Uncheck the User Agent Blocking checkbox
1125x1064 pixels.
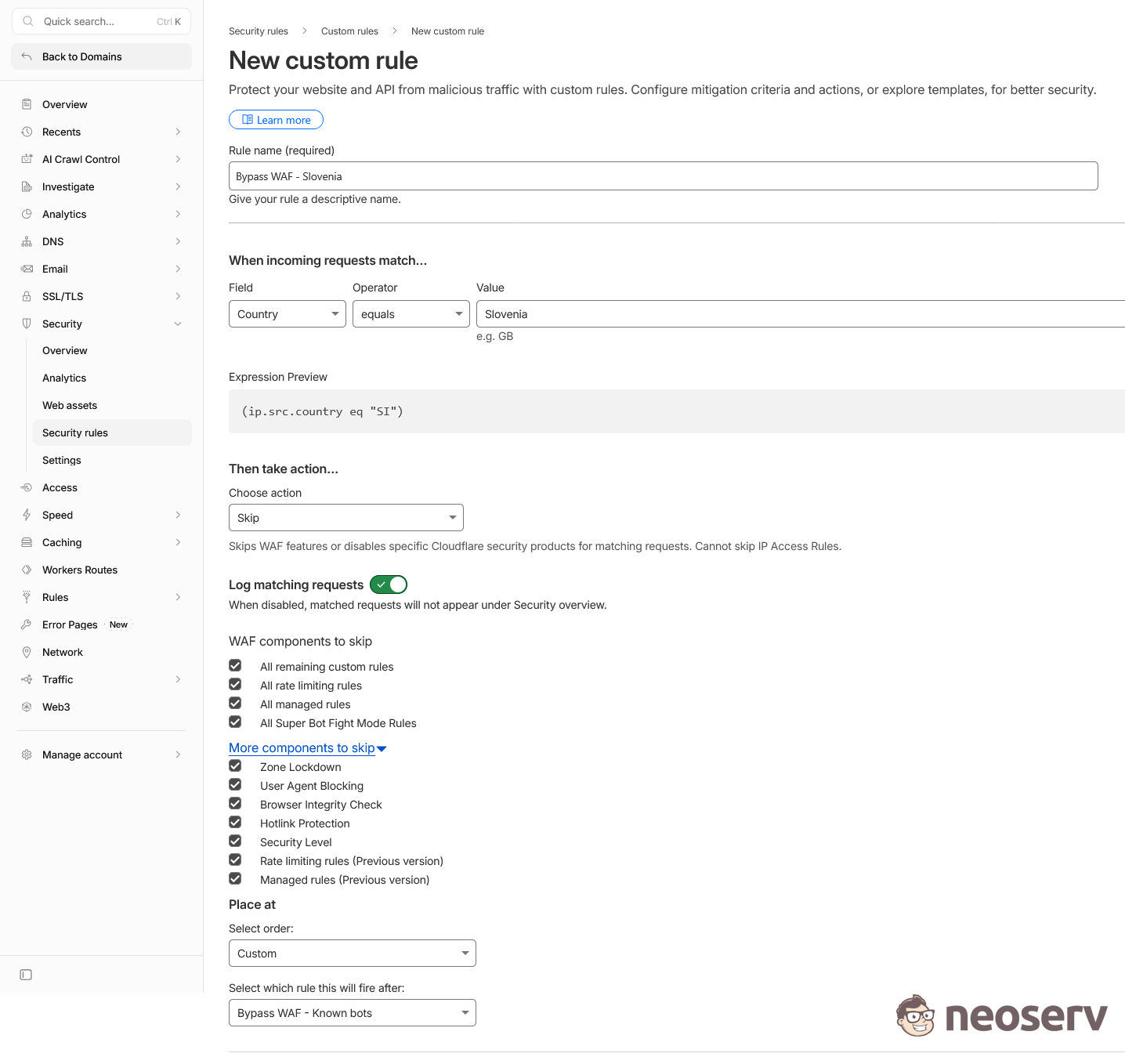tap(235, 785)
